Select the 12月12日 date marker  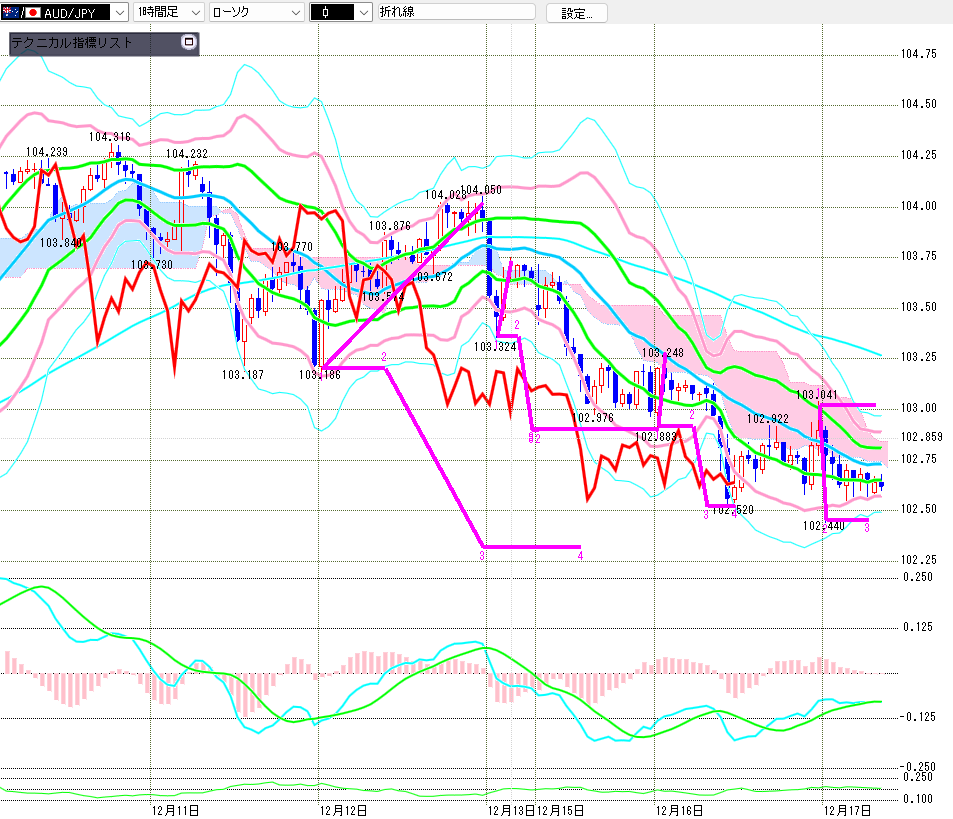point(342,809)
